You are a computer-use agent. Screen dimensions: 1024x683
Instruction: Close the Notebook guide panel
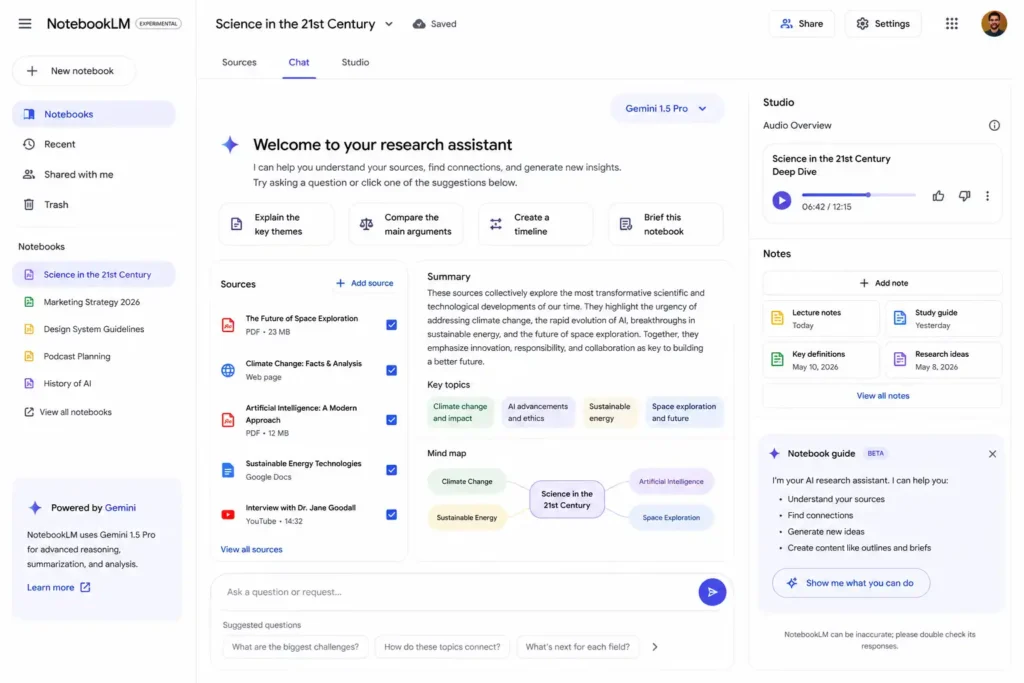[x=992, y=454]
